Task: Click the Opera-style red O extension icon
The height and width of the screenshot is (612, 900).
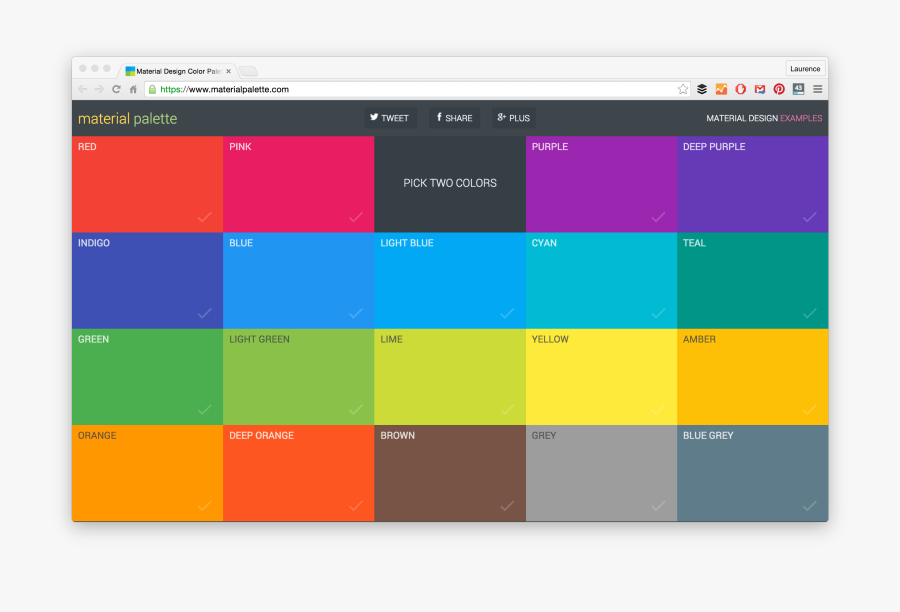Action: coord(741,89)
